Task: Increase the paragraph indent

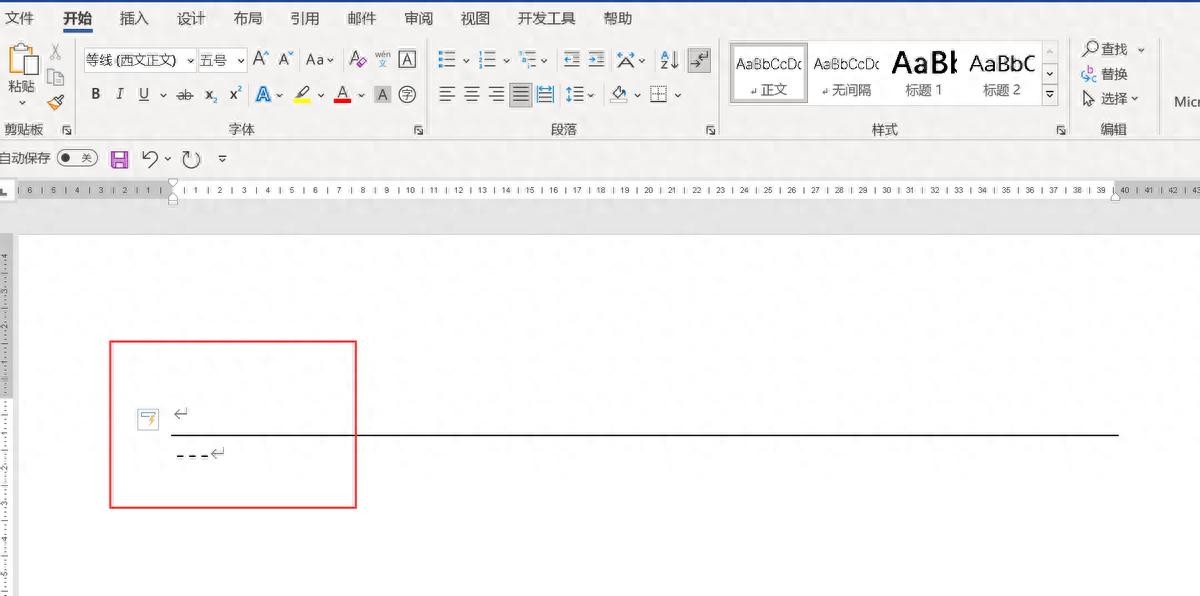Action: (596, 60)
